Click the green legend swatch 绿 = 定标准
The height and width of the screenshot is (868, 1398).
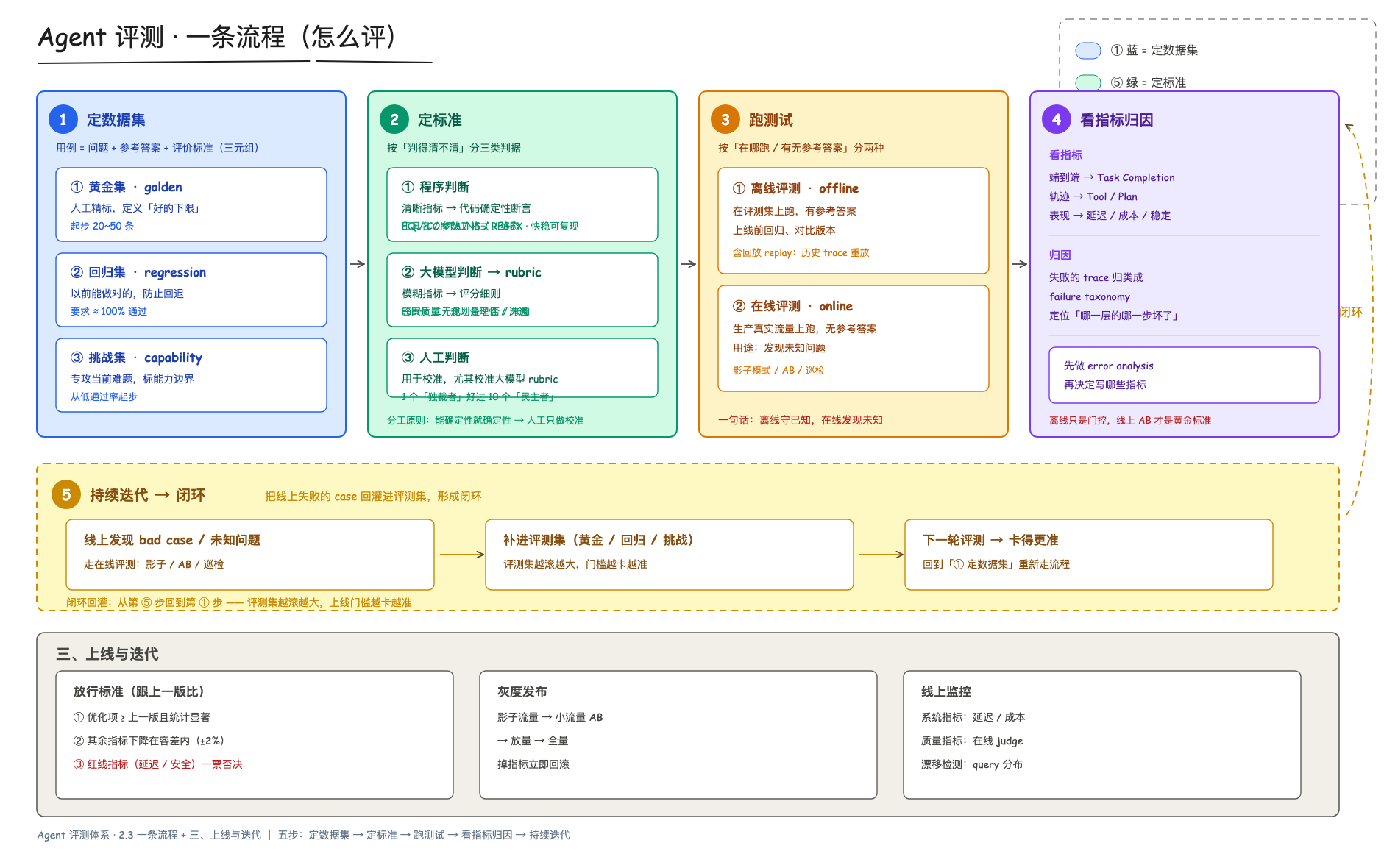point(1088,82)
